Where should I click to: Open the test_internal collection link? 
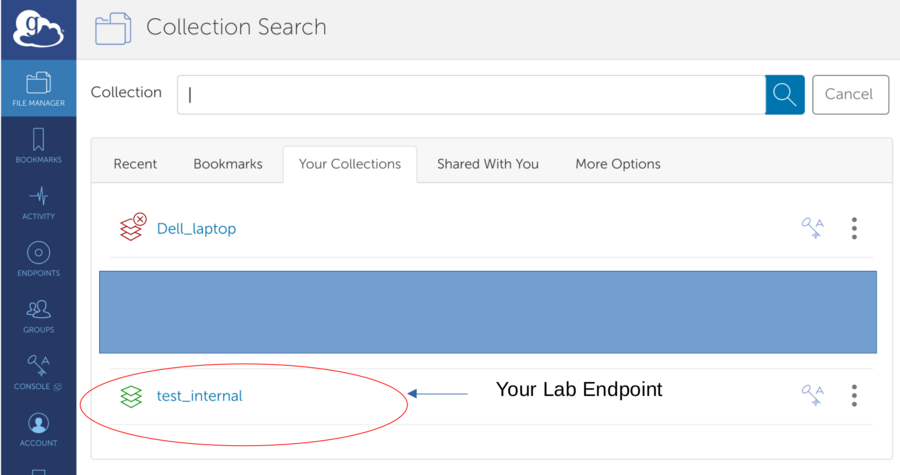[199, 396]
